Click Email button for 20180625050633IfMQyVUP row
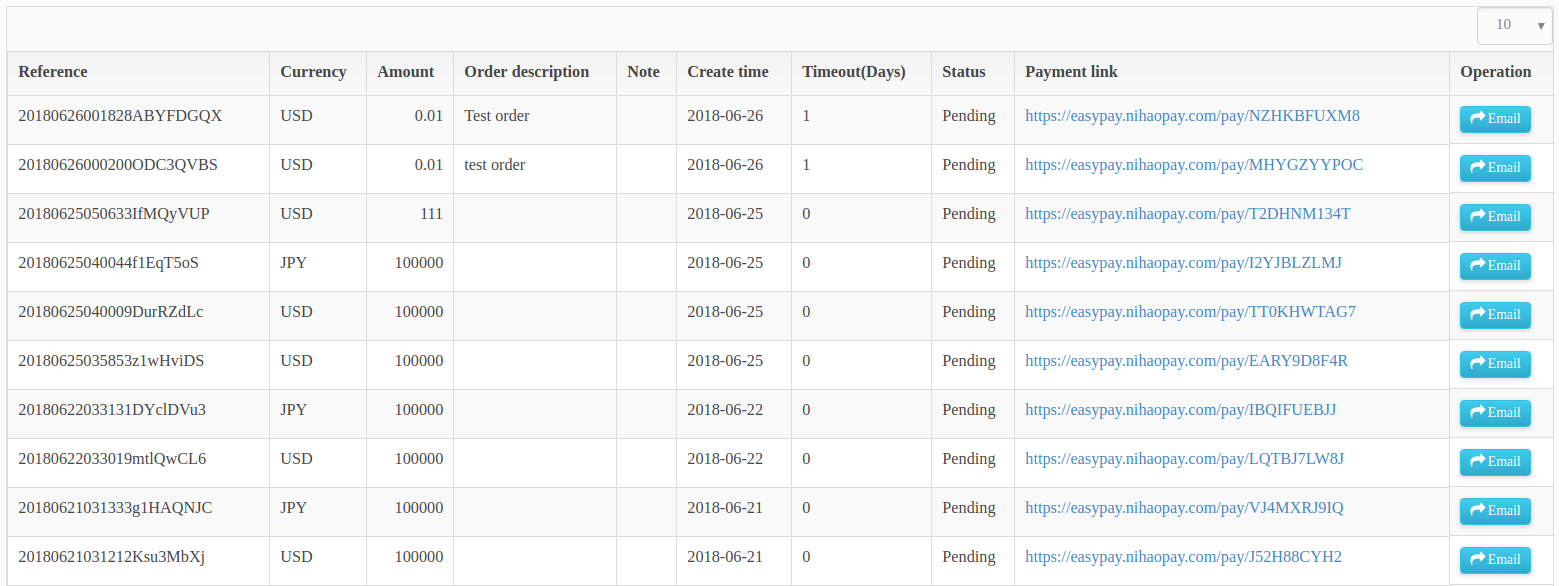Image resolution: width=1559 pixels, height=586 pixels. click(x=1495, y=217)
